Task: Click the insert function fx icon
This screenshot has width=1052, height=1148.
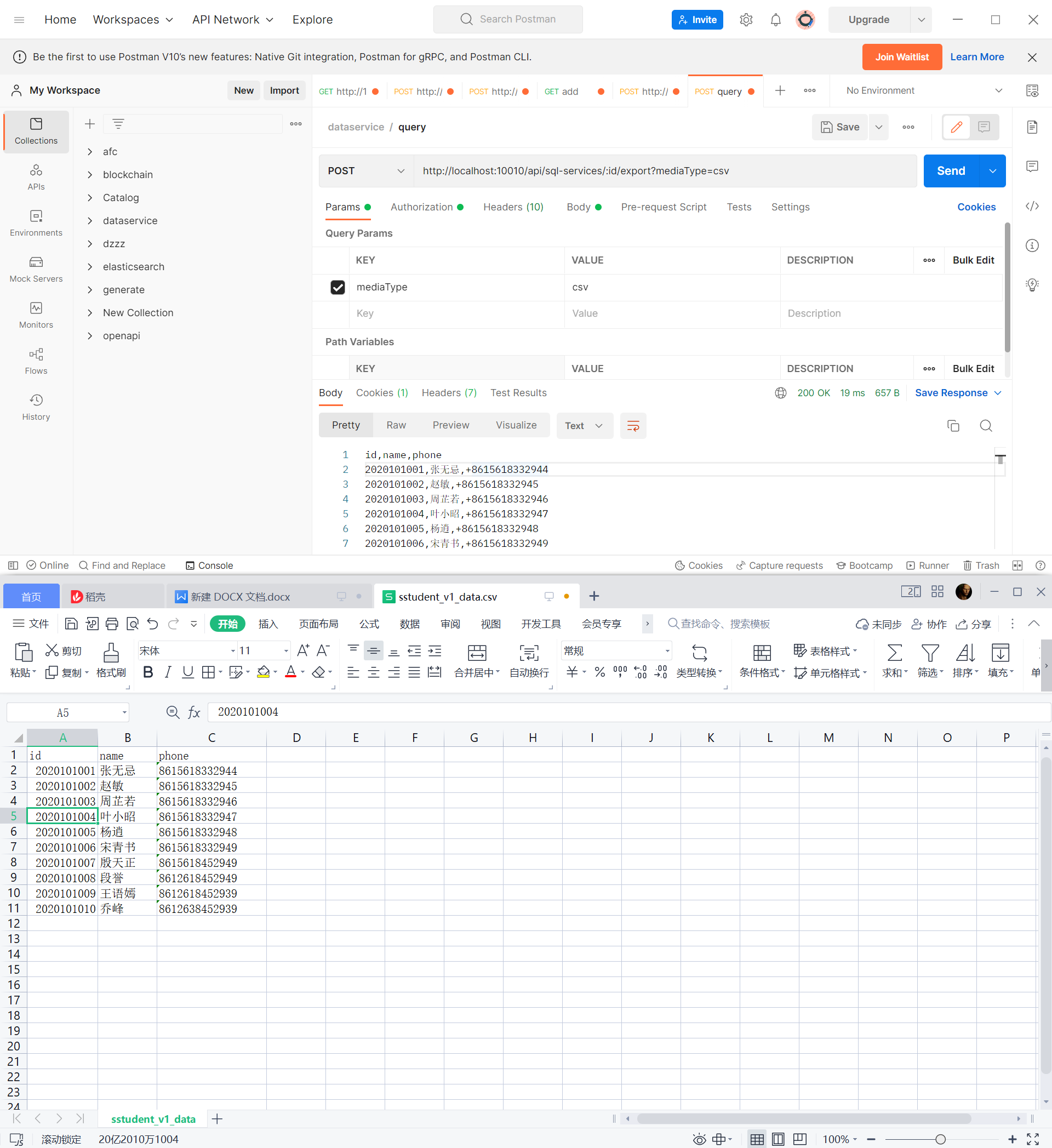Action: click(194, 712)
